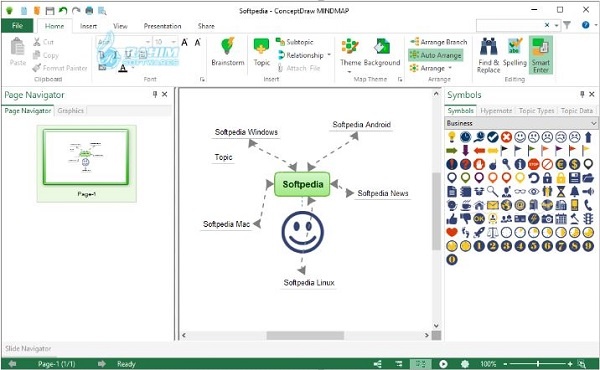600x370 pixels.
Task: Add the yellow envelope symbol
Action: pyautogui.click(x=493, y=205)
